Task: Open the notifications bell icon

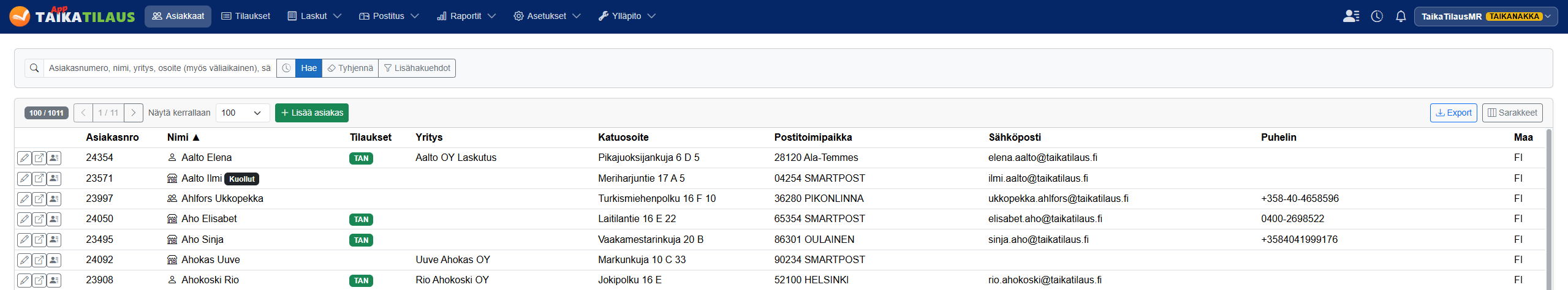Action: pyautogui.click(x=1401, y=17)
